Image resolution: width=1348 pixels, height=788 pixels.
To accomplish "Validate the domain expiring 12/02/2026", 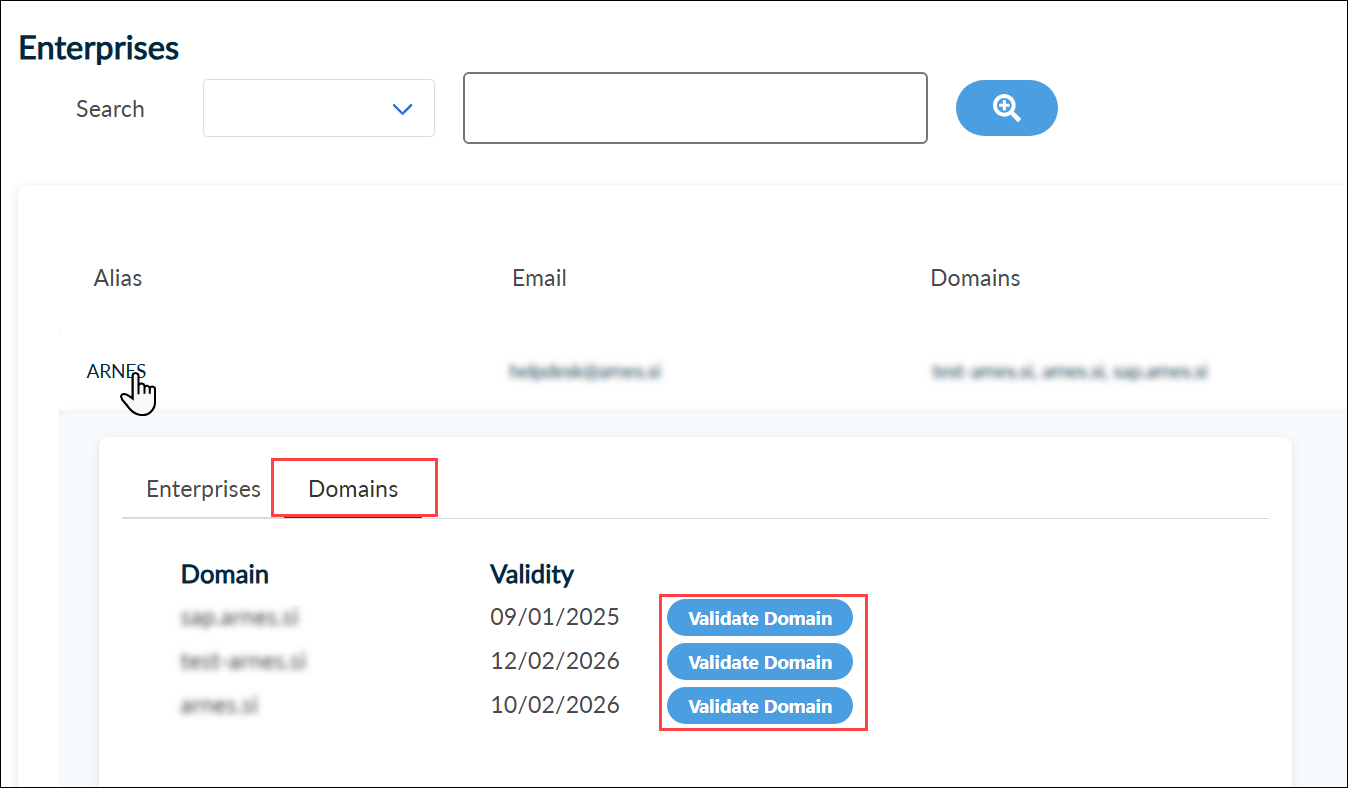I will tap(760, 662).
